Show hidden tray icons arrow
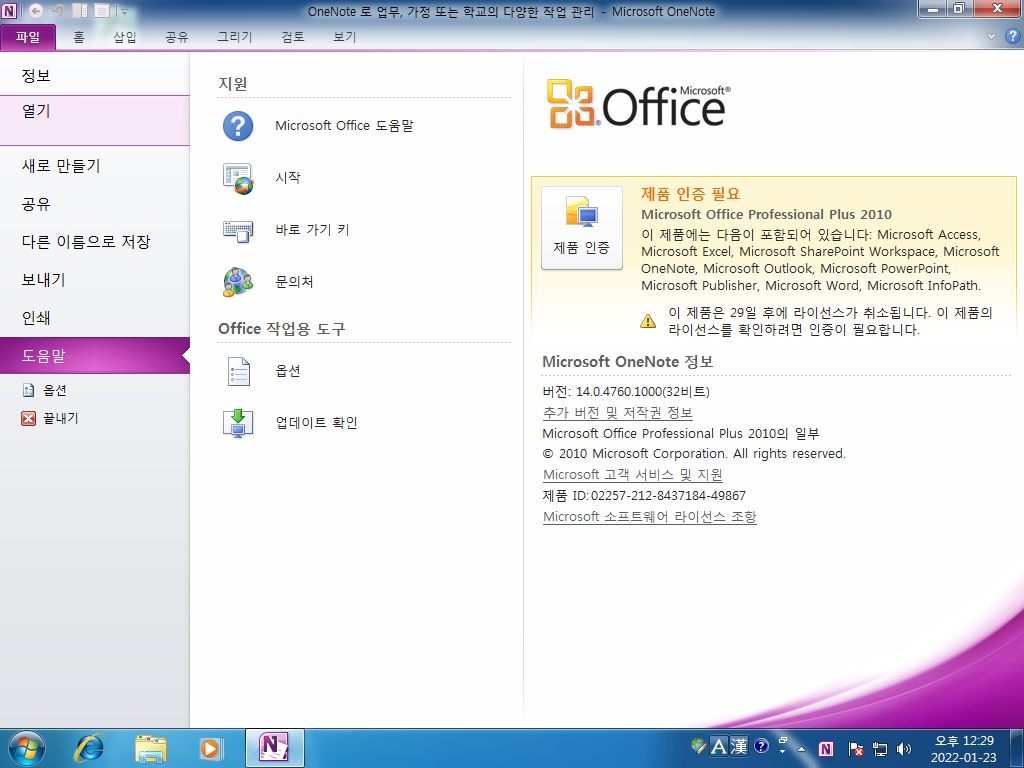This screenshot has height=768, width=1024. (x=801, y=748)
